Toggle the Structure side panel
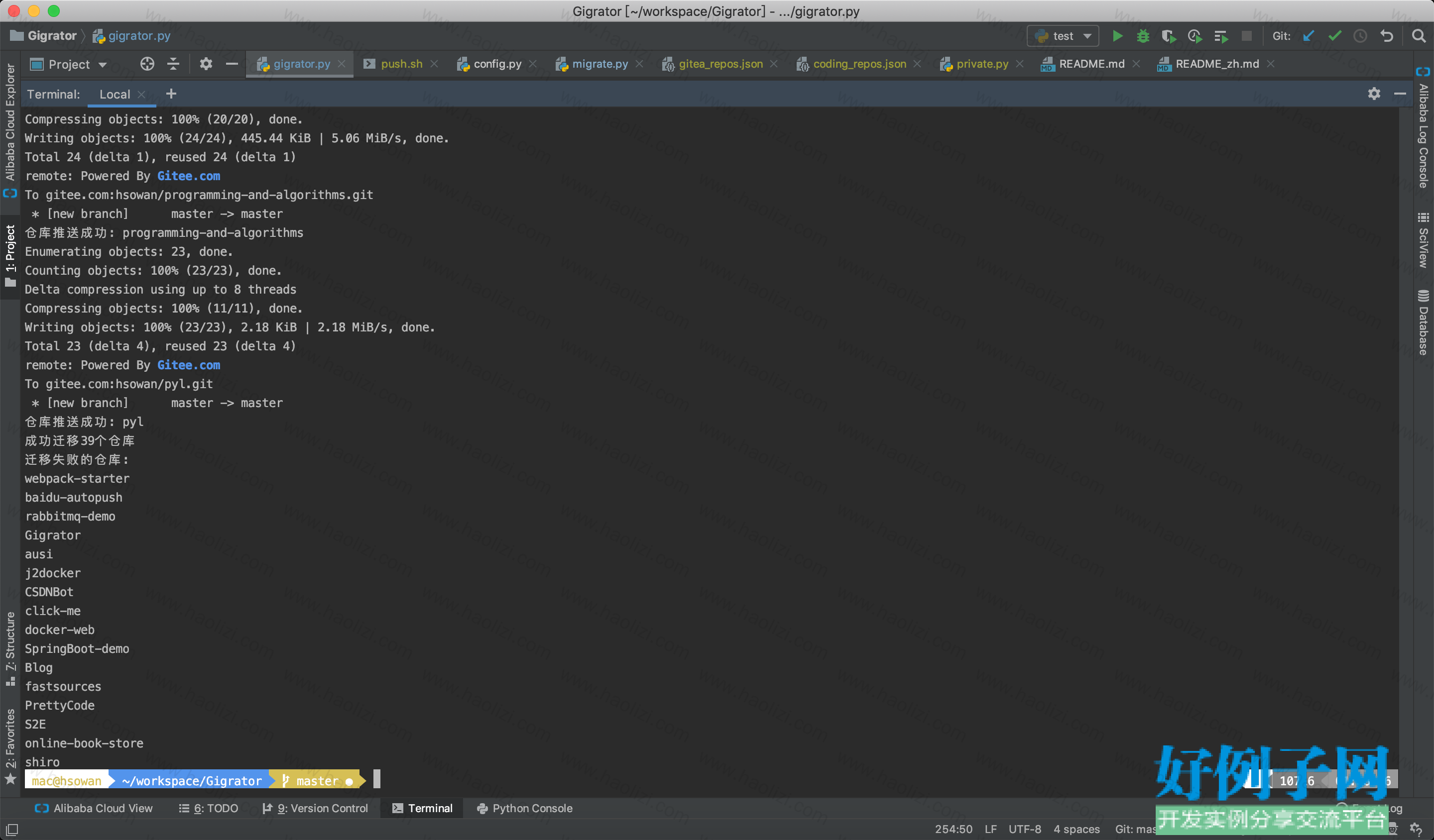 click(10, 648)
